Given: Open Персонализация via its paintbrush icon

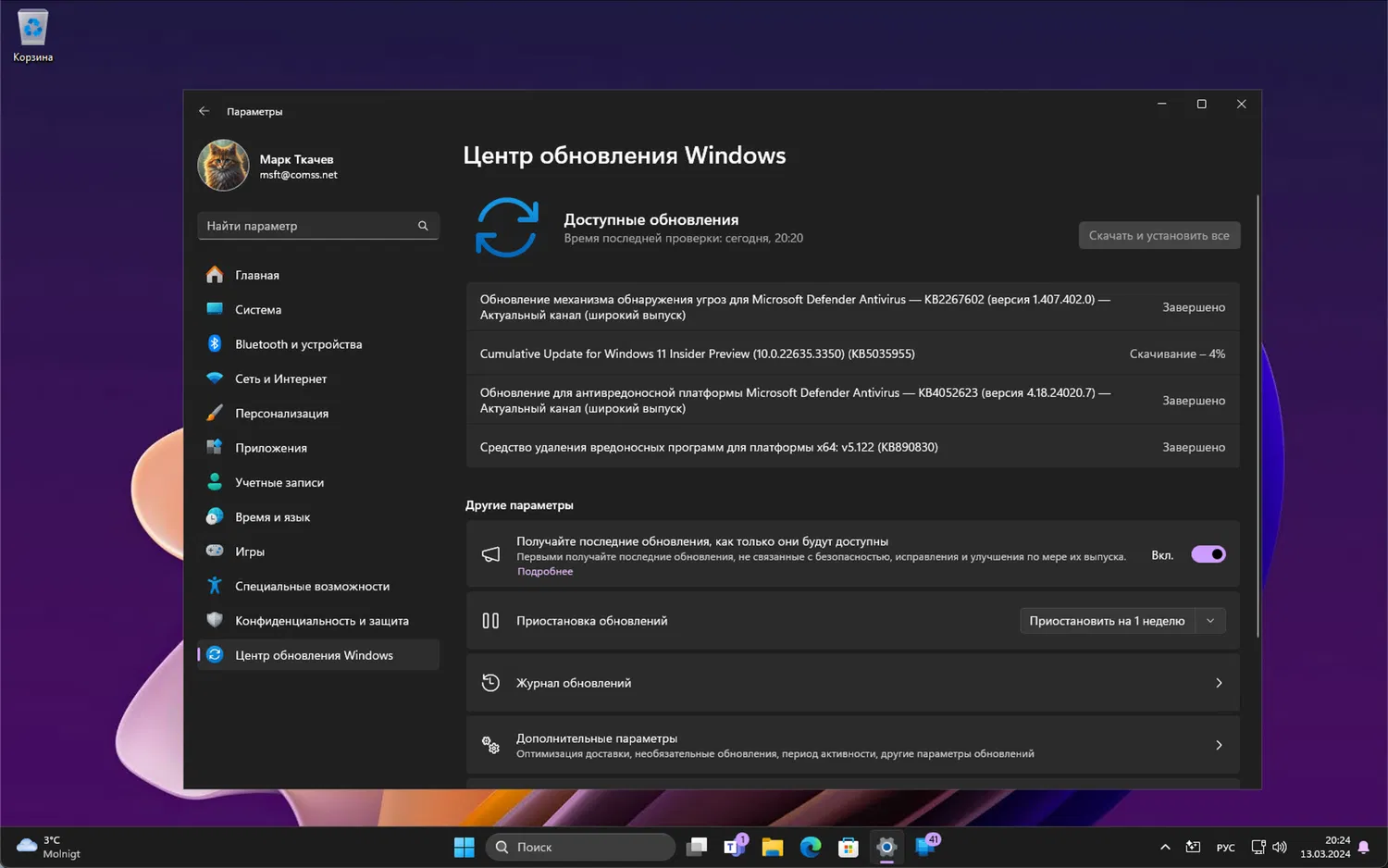Looking at the screenshot, I should tap(215, 413).
